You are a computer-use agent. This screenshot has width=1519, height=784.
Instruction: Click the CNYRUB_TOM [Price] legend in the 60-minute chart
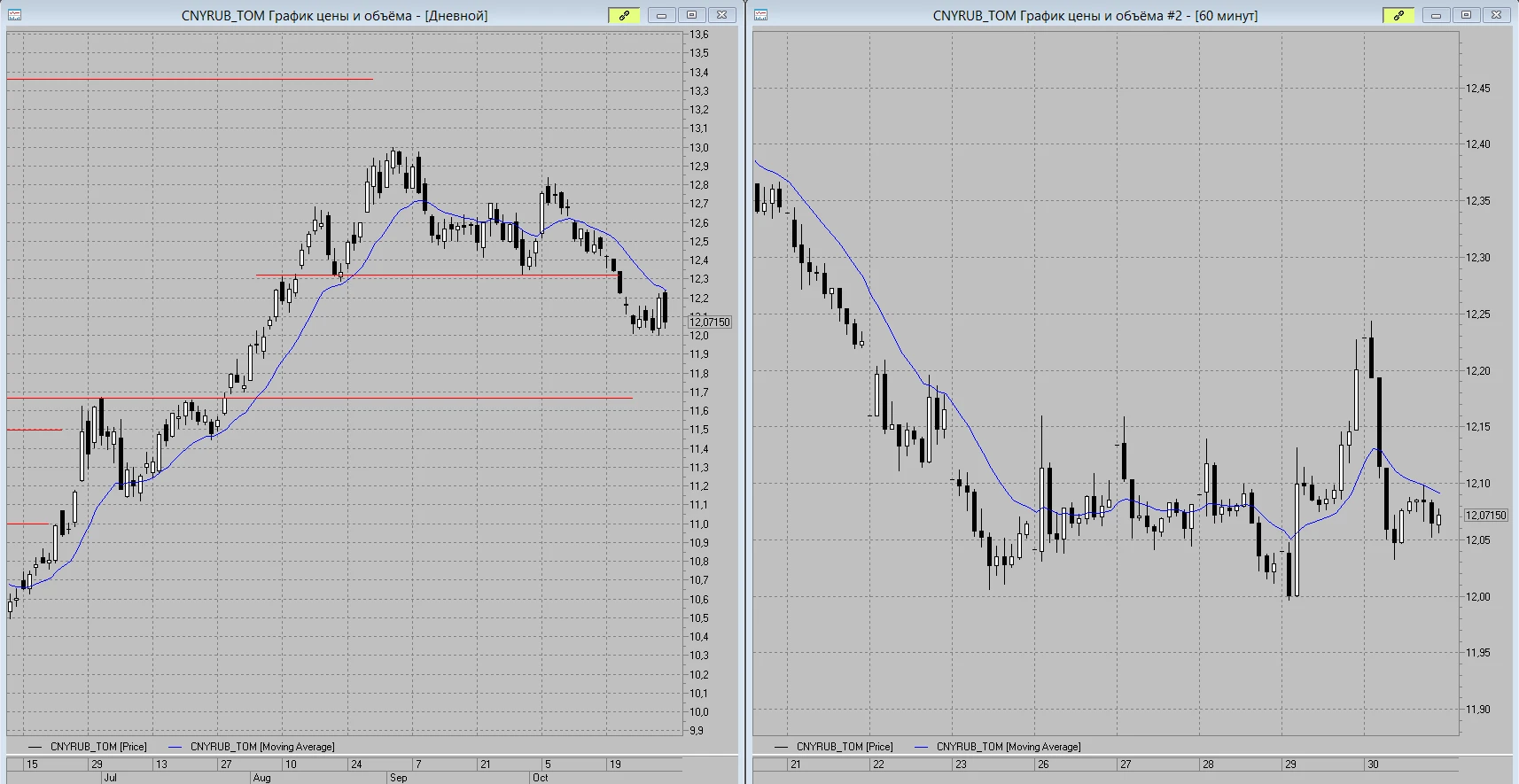click(845, 747)
